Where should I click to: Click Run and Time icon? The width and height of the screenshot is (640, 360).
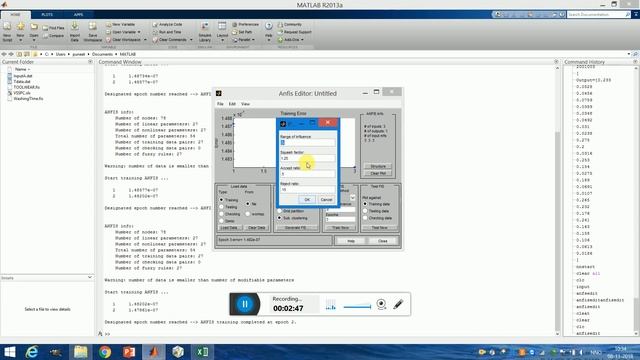[155, 32]
